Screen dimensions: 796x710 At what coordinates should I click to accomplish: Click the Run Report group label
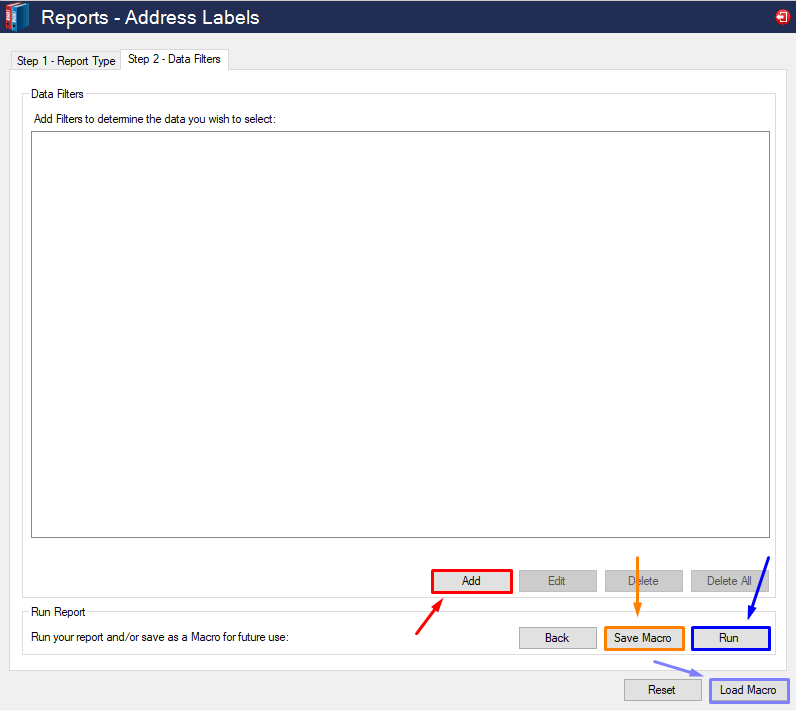[58, 612]
